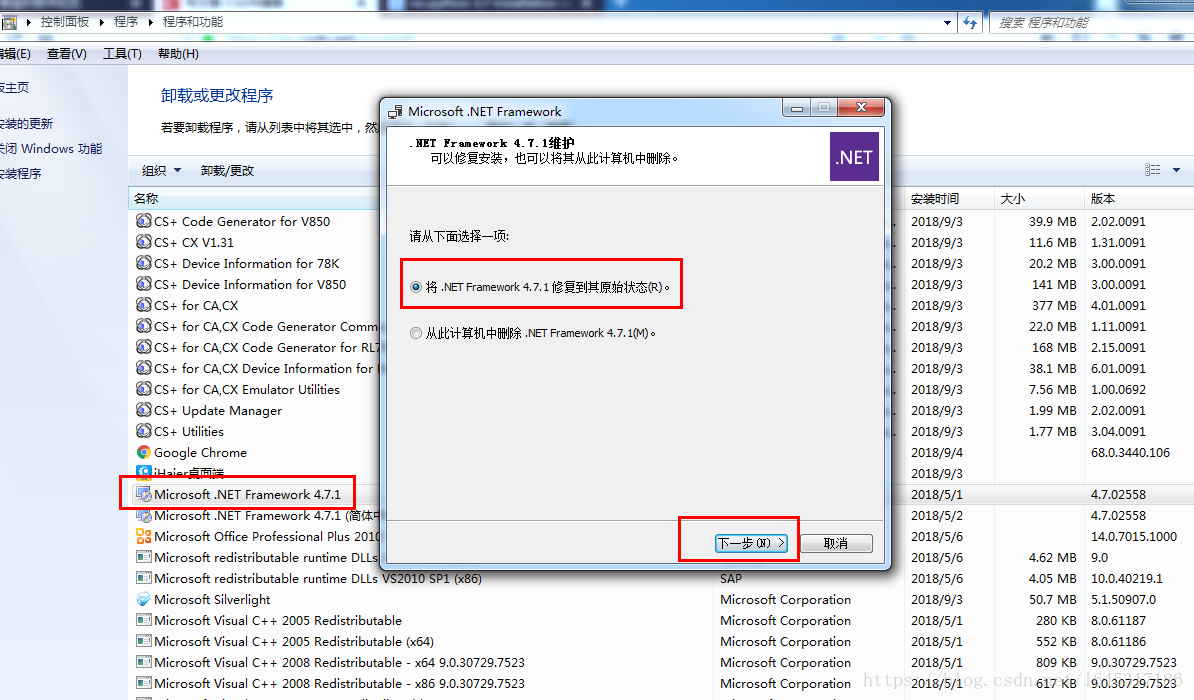Click the 控制面板 breadcrumb in the address bar

pyautogui.click(x=65, y=21)
